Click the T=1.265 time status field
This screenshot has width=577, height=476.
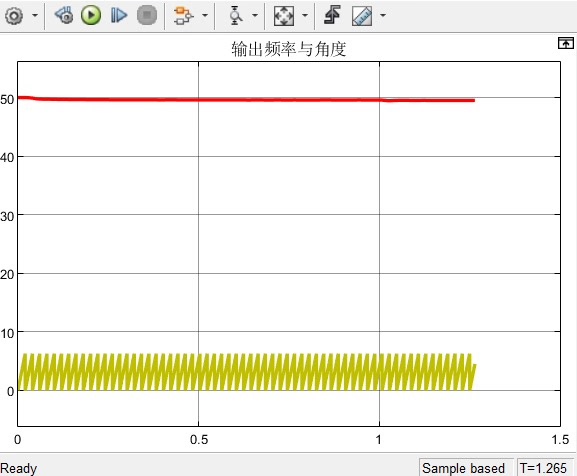pos(544,468)
